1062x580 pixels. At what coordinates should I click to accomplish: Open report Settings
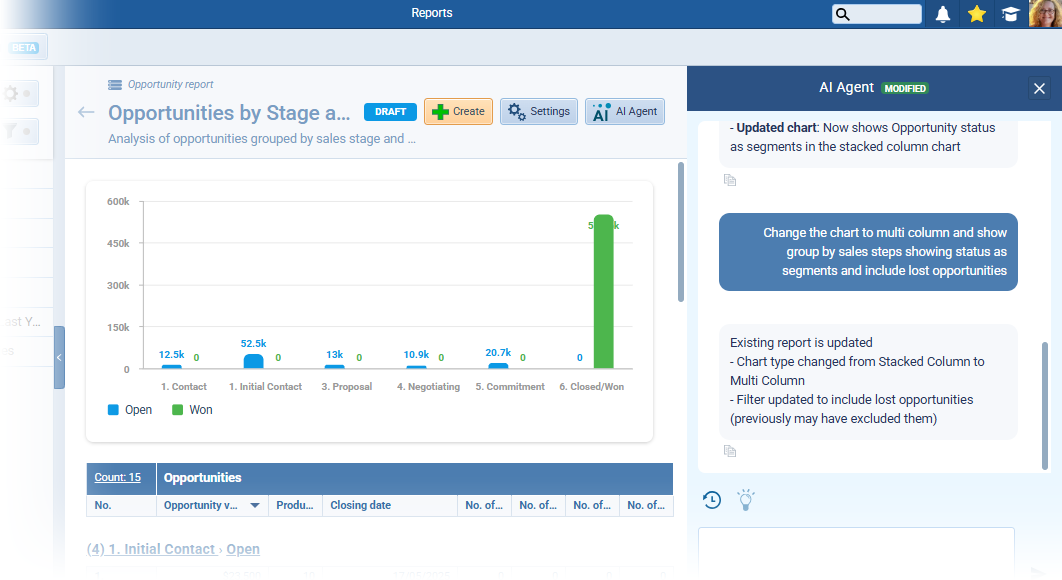click(x=538, y=112)
